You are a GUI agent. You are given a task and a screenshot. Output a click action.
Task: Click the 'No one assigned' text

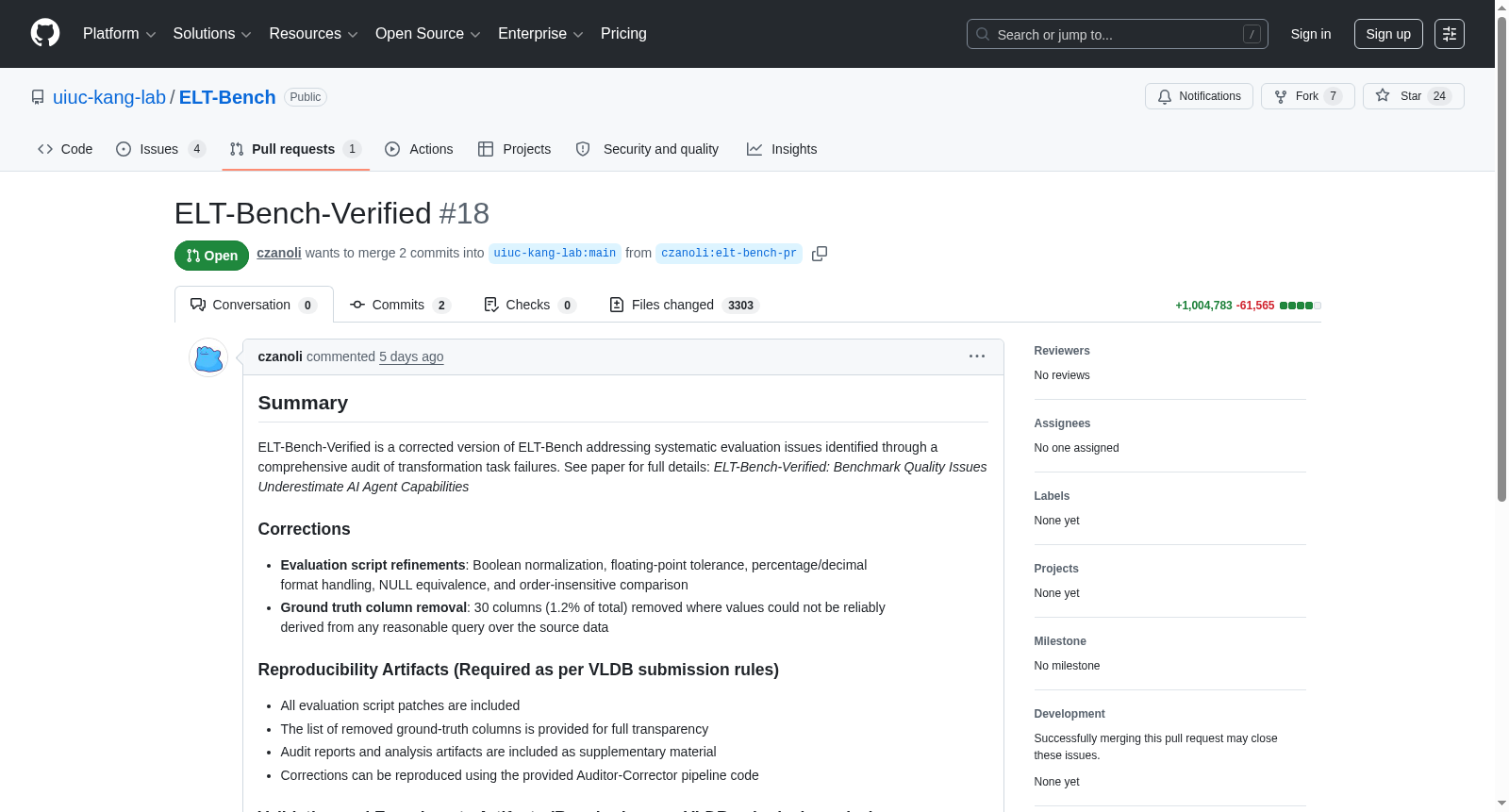pos(1077,448)
